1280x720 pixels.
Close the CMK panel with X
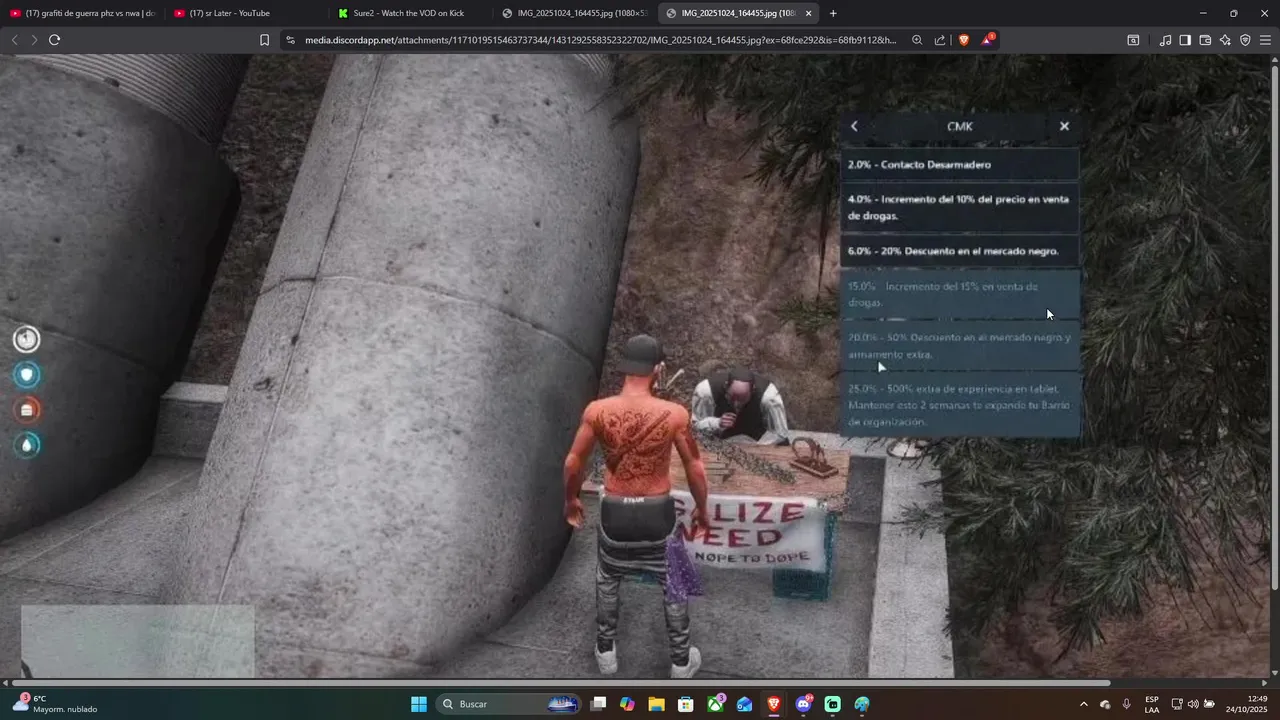click(x=1064, y=126)
